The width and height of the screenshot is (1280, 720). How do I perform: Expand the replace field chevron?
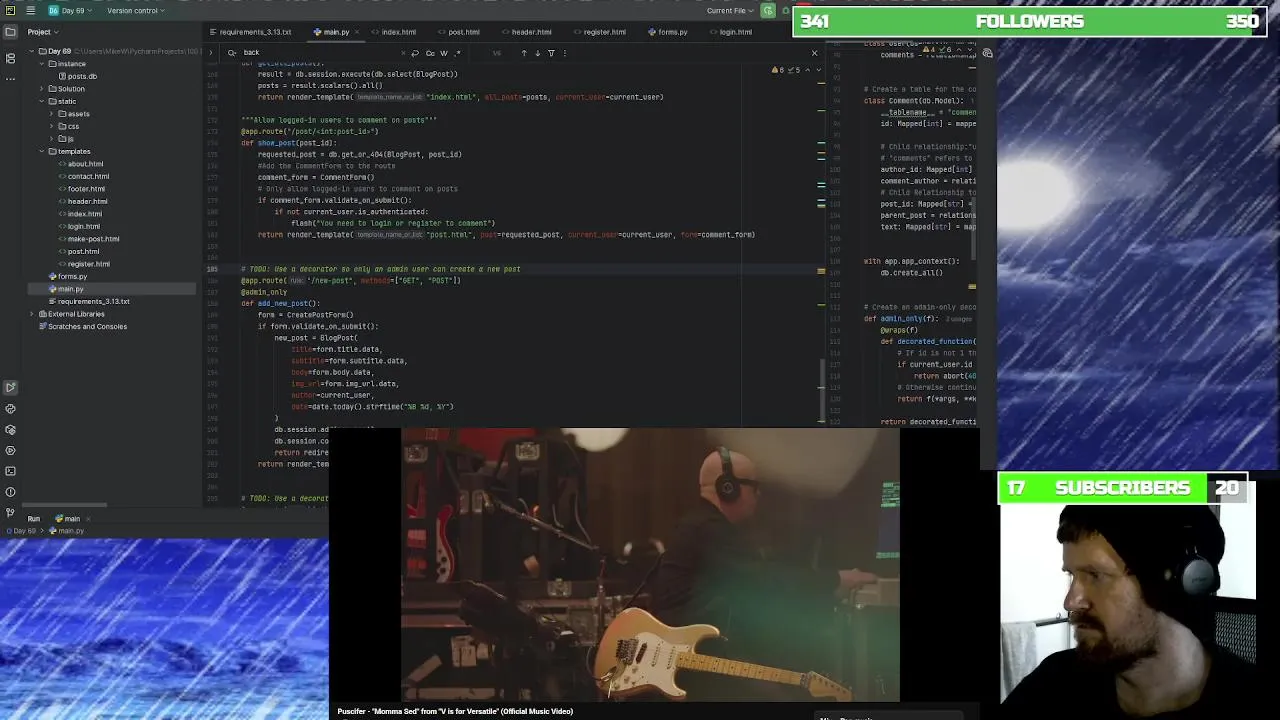point(213,53)
